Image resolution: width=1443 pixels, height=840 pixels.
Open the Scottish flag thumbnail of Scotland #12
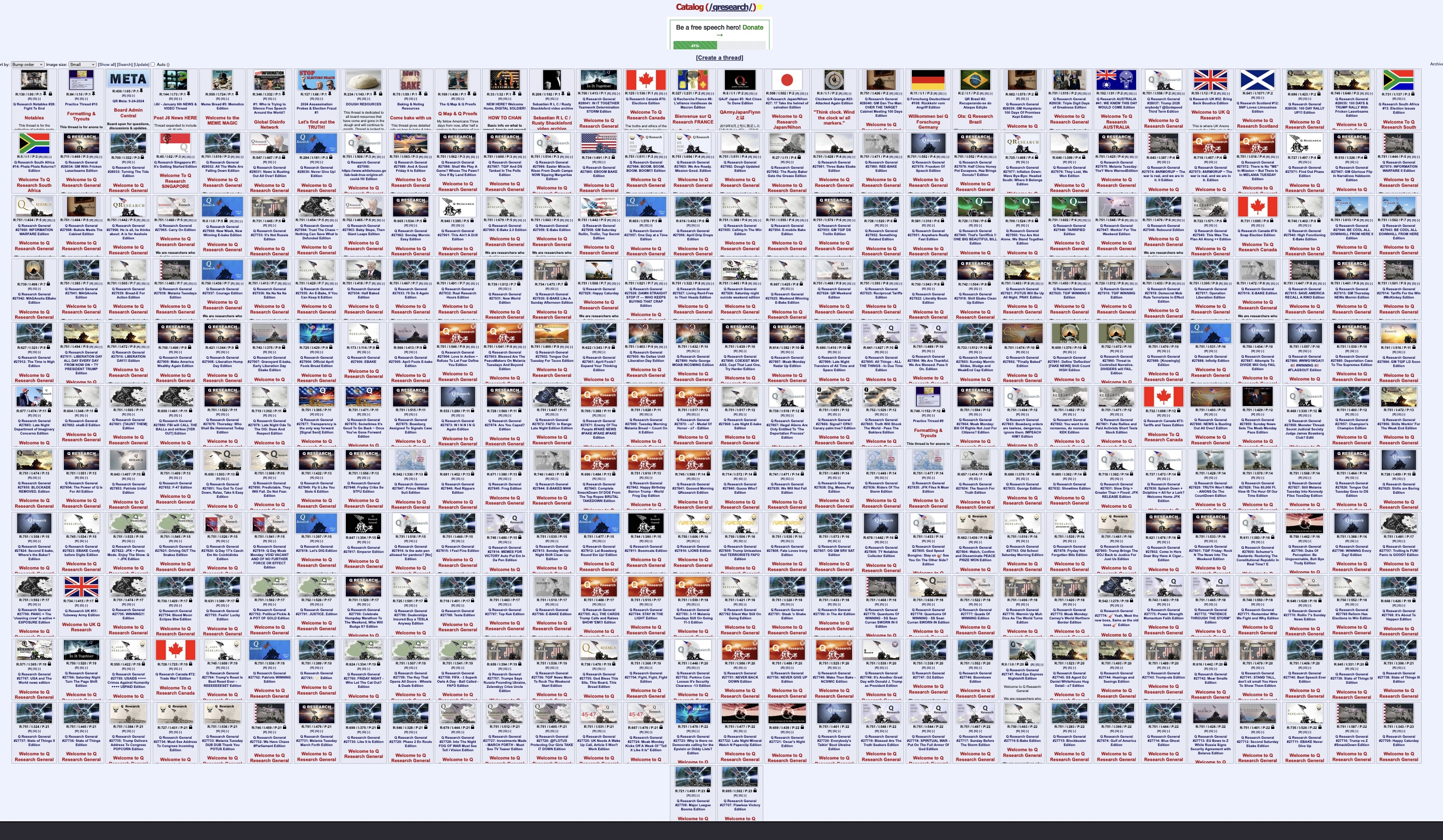point(1258,80)
